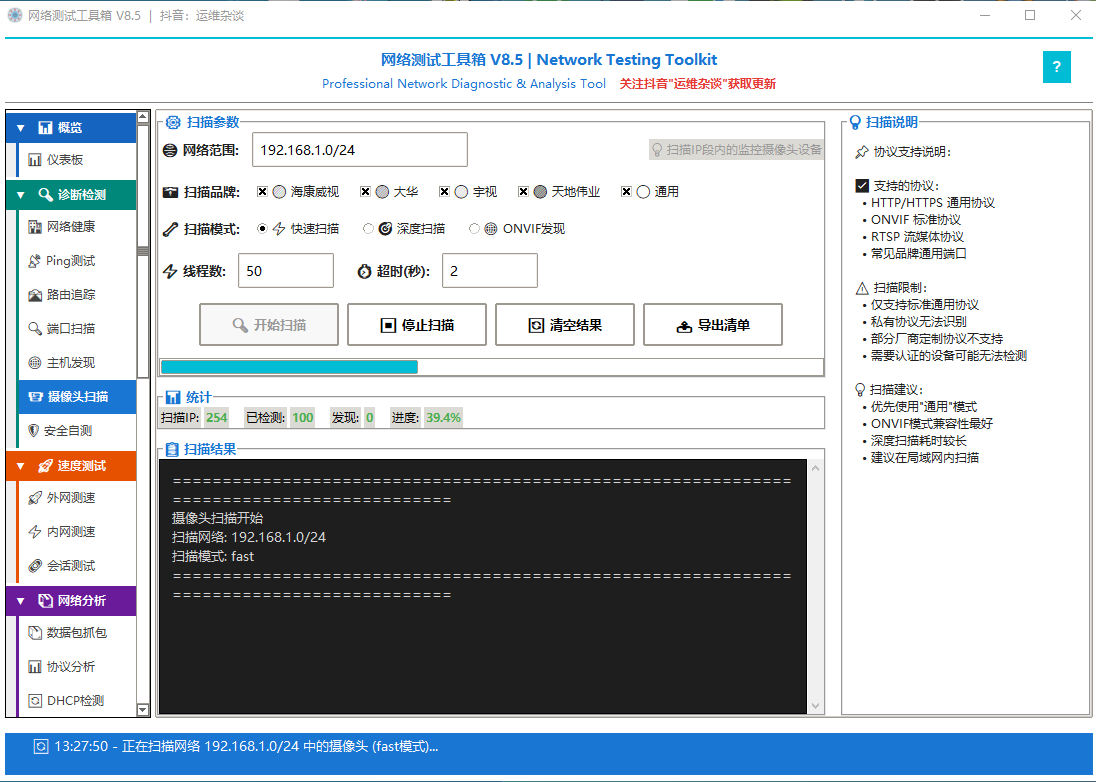Click the 数据包抓包 sidebar icon
Image resolution: width=1096 pixels, height=782 pixels.
34,633
